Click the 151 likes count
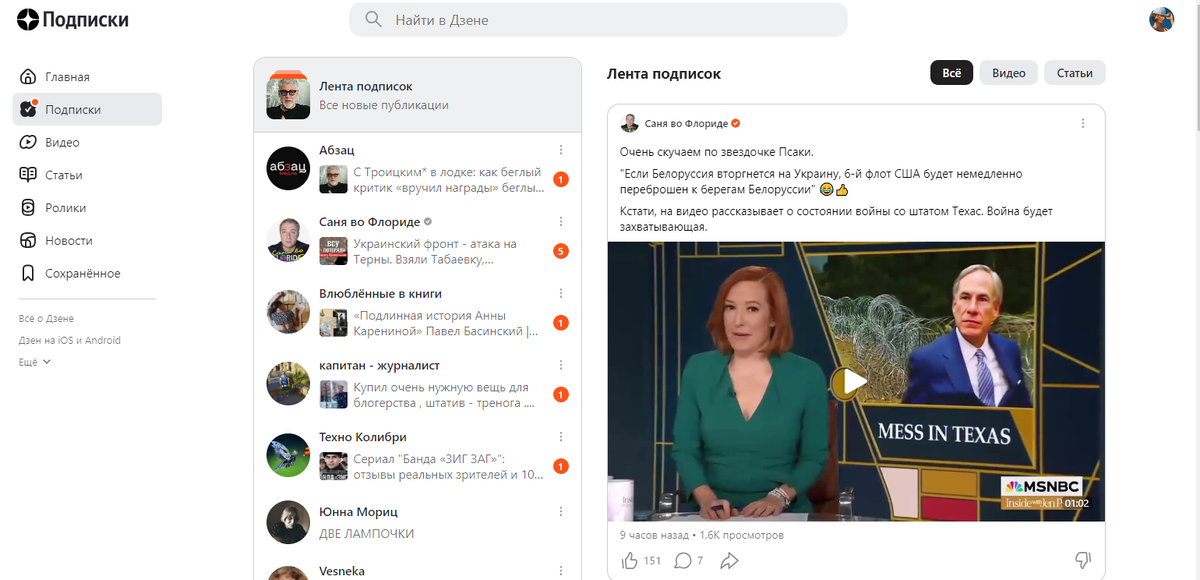 [652, 561]
